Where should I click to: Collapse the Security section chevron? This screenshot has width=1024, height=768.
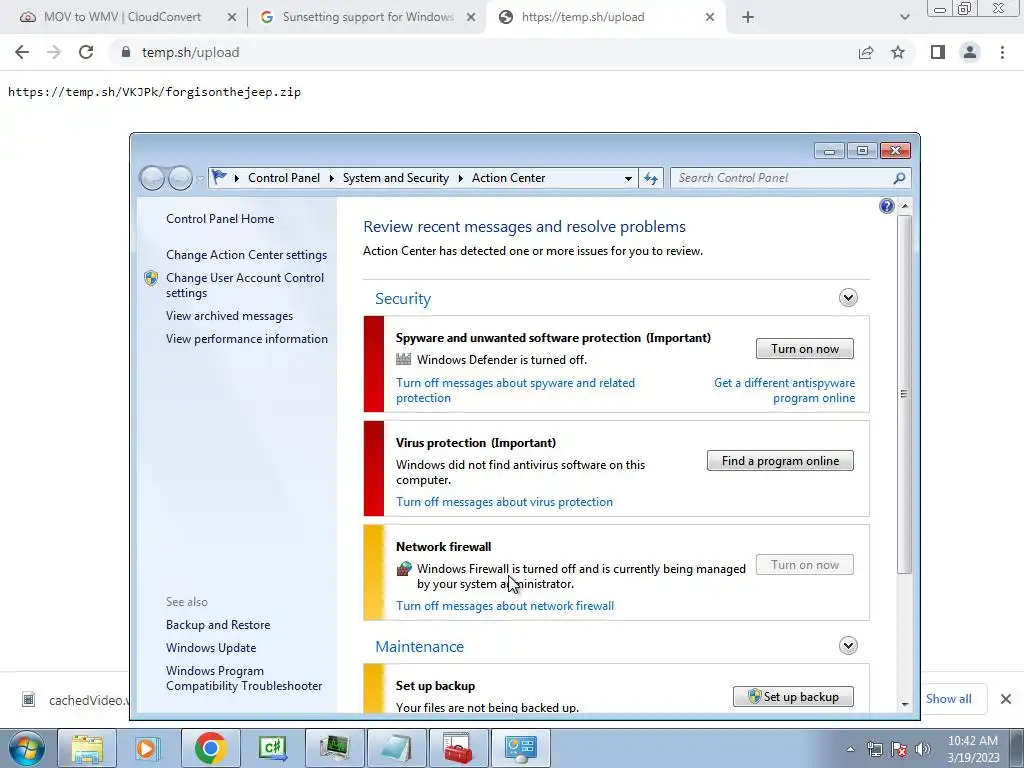[x=848, y=298]
